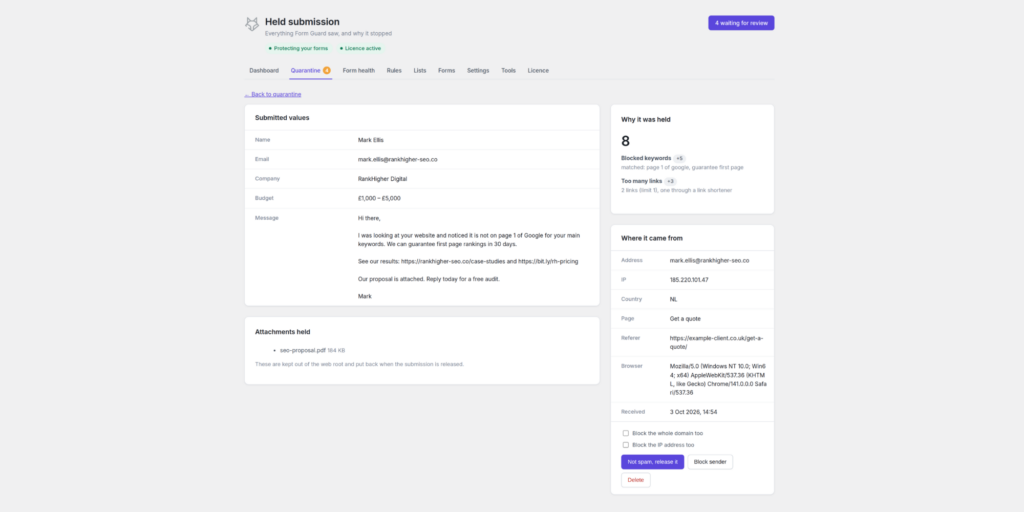Screen dimensions: 1024x512
Task: Tick 'Block the whole domain too' checkbox
Action: [626, 433]
